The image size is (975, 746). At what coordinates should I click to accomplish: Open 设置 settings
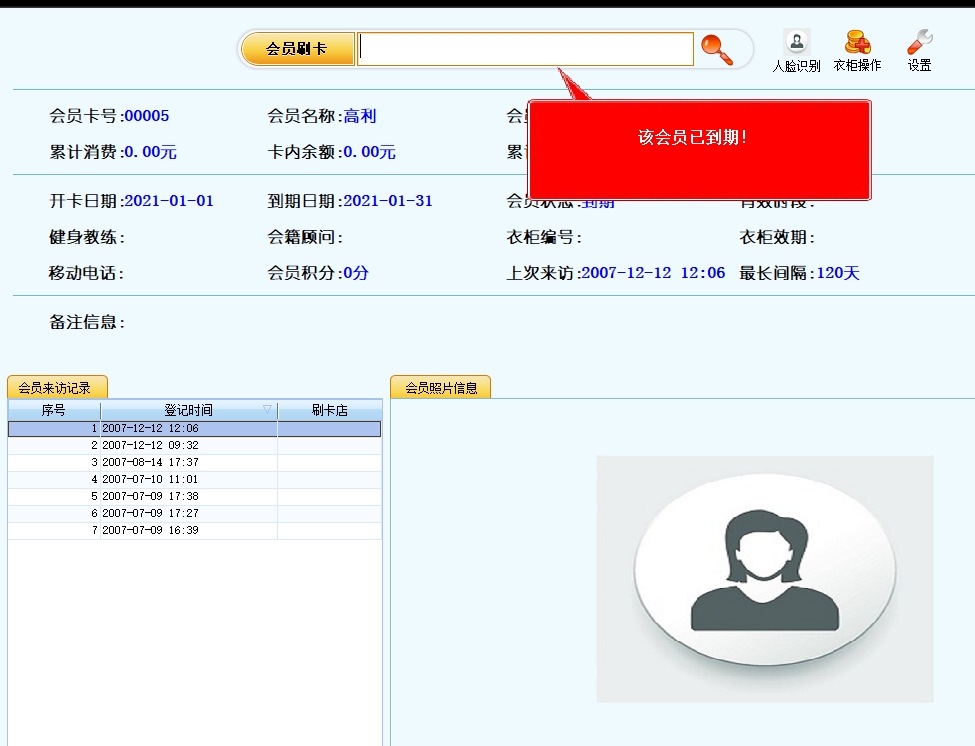919,51
